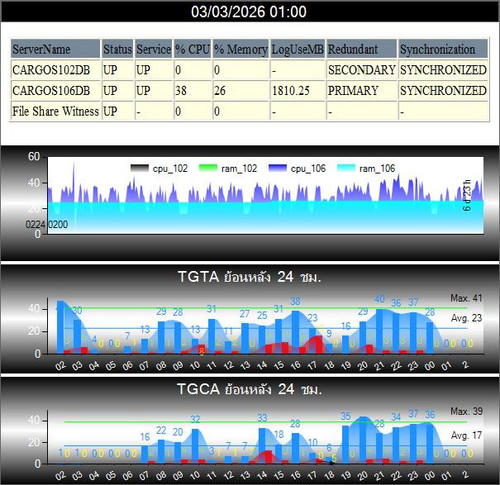Click the TGCA blue bar at hour 10
This screenshot has width=500, height=485.
(x=195, y=446)
